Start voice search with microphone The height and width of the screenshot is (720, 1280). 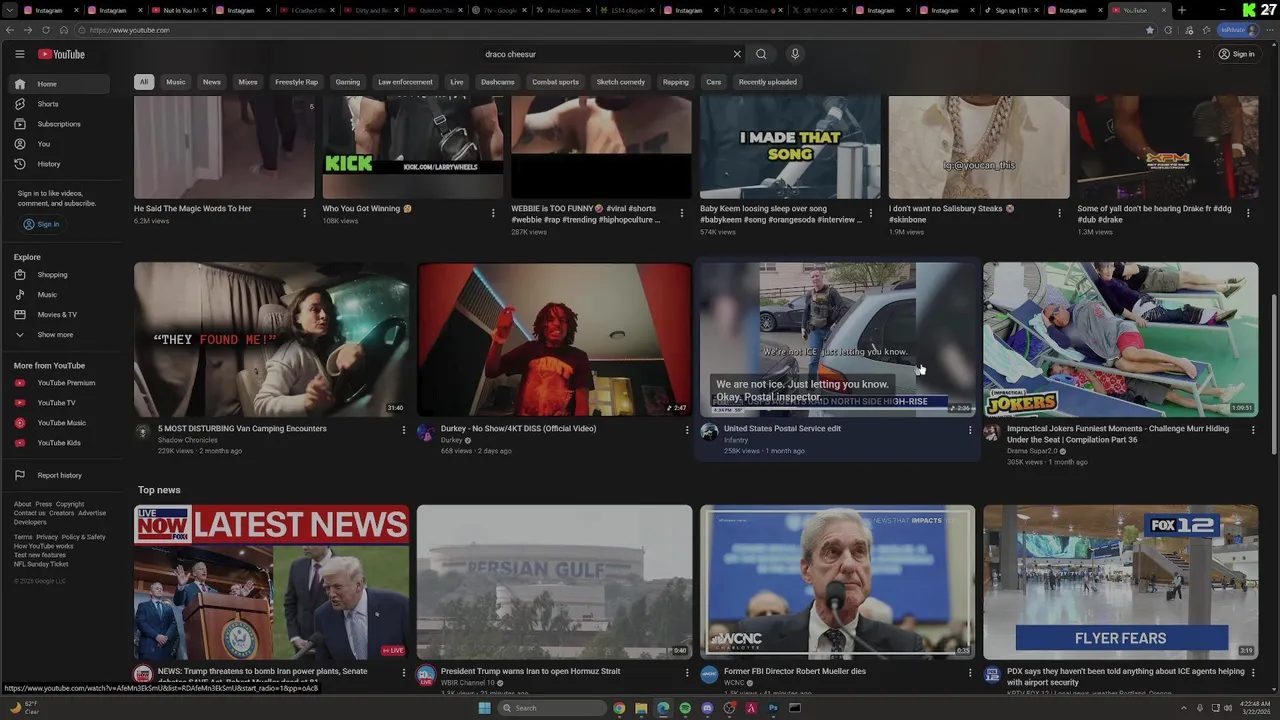pos(795,54)
